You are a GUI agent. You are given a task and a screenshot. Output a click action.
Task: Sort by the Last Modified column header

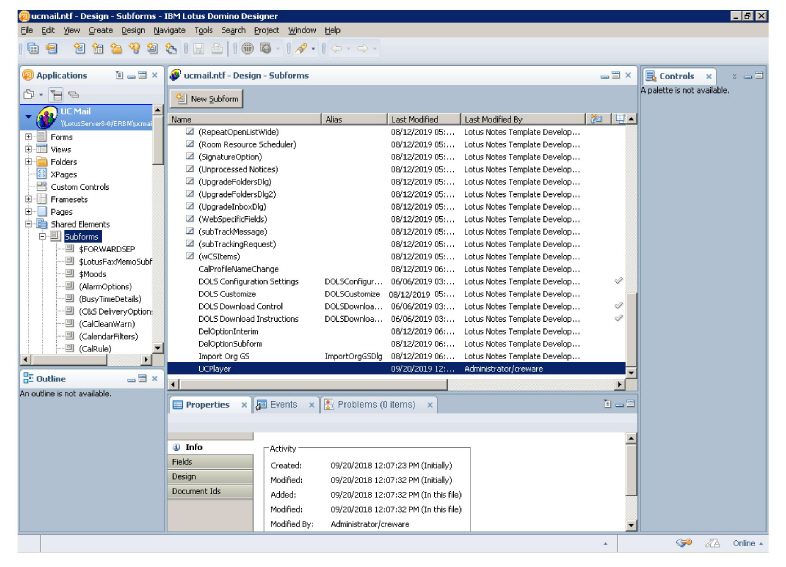[x=424, y=119]
